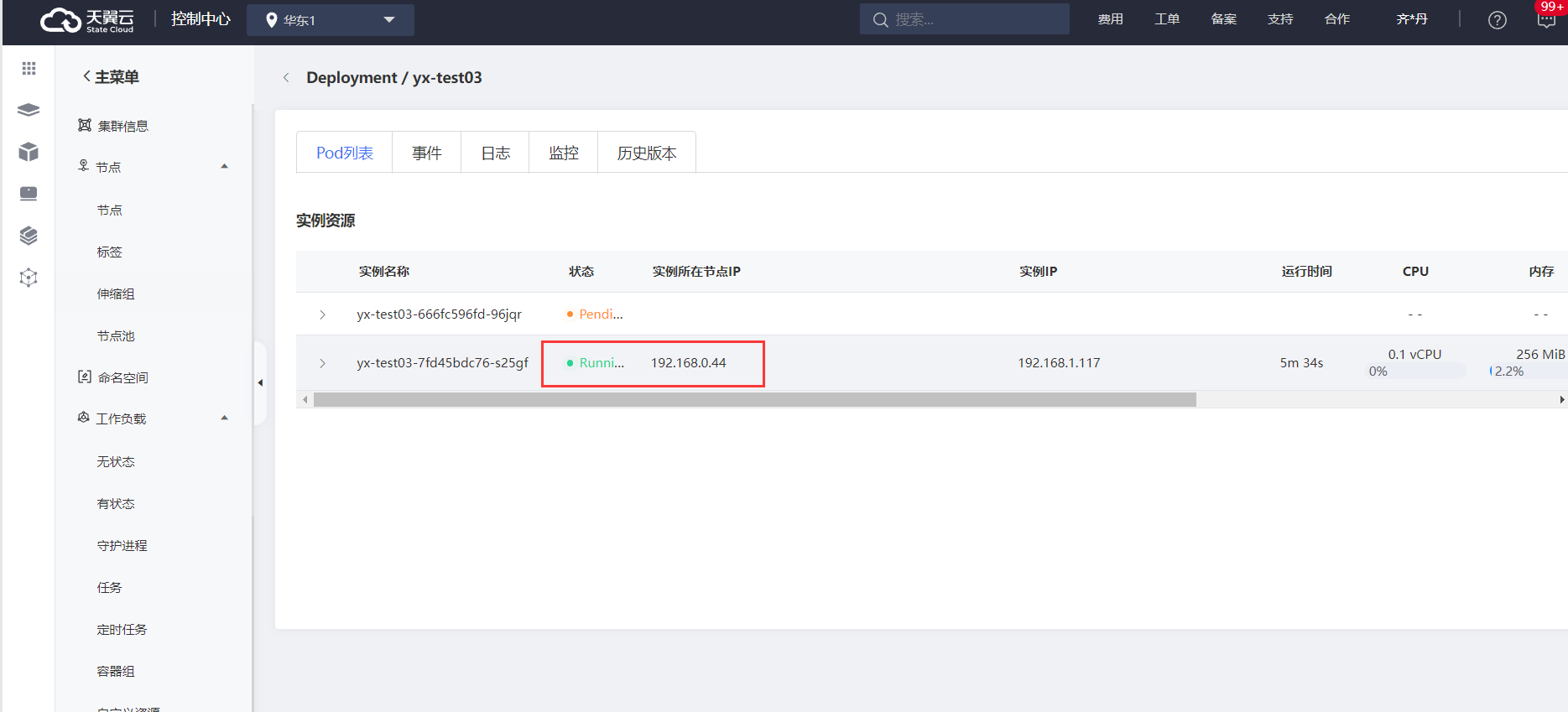The image size is (1568, 712).
Task: Open 守护进程 in the sidebar
Action: pyautogui.click(x=122, y=545)
